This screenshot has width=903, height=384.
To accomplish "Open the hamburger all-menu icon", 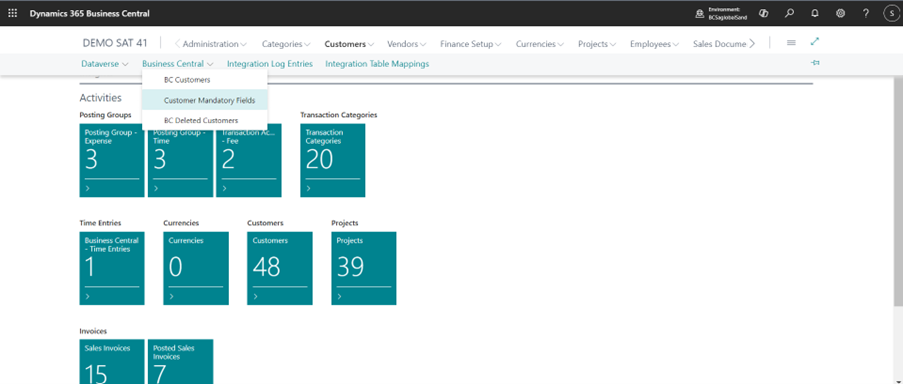I will point(791,43).
